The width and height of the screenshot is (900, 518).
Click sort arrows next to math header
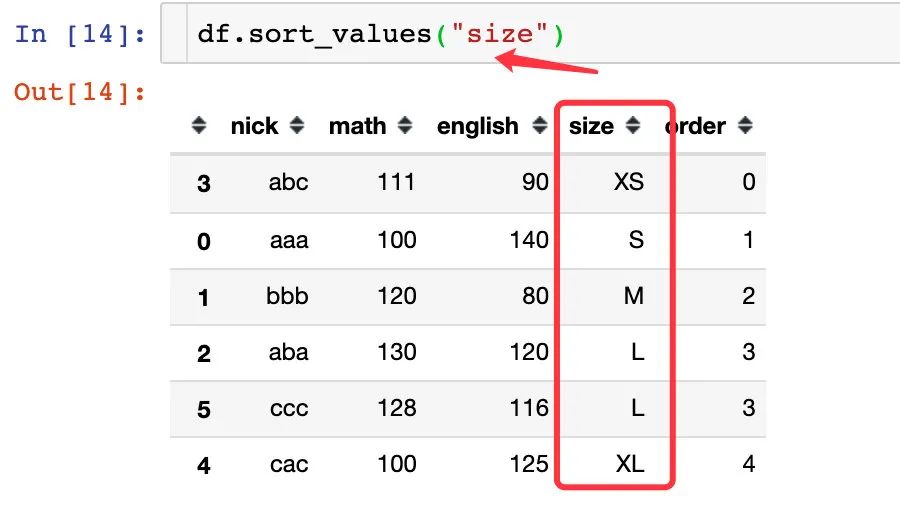[x=405, y=125]
